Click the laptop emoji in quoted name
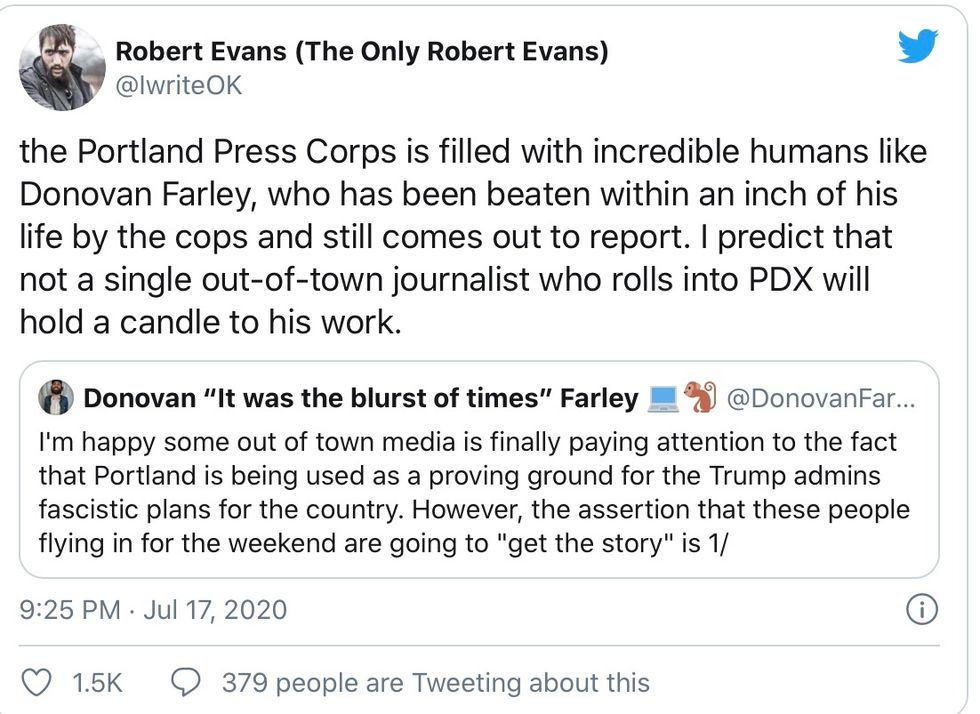Image resolution: width=980 pixels, height=714 pixels. pyautogui.click(x=663, y=399)
